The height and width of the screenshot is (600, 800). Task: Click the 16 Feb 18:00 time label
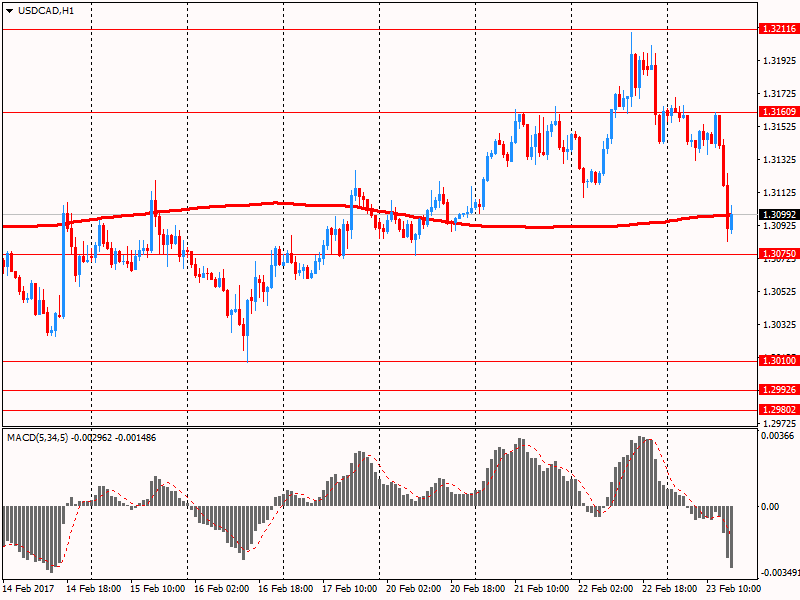286,589
